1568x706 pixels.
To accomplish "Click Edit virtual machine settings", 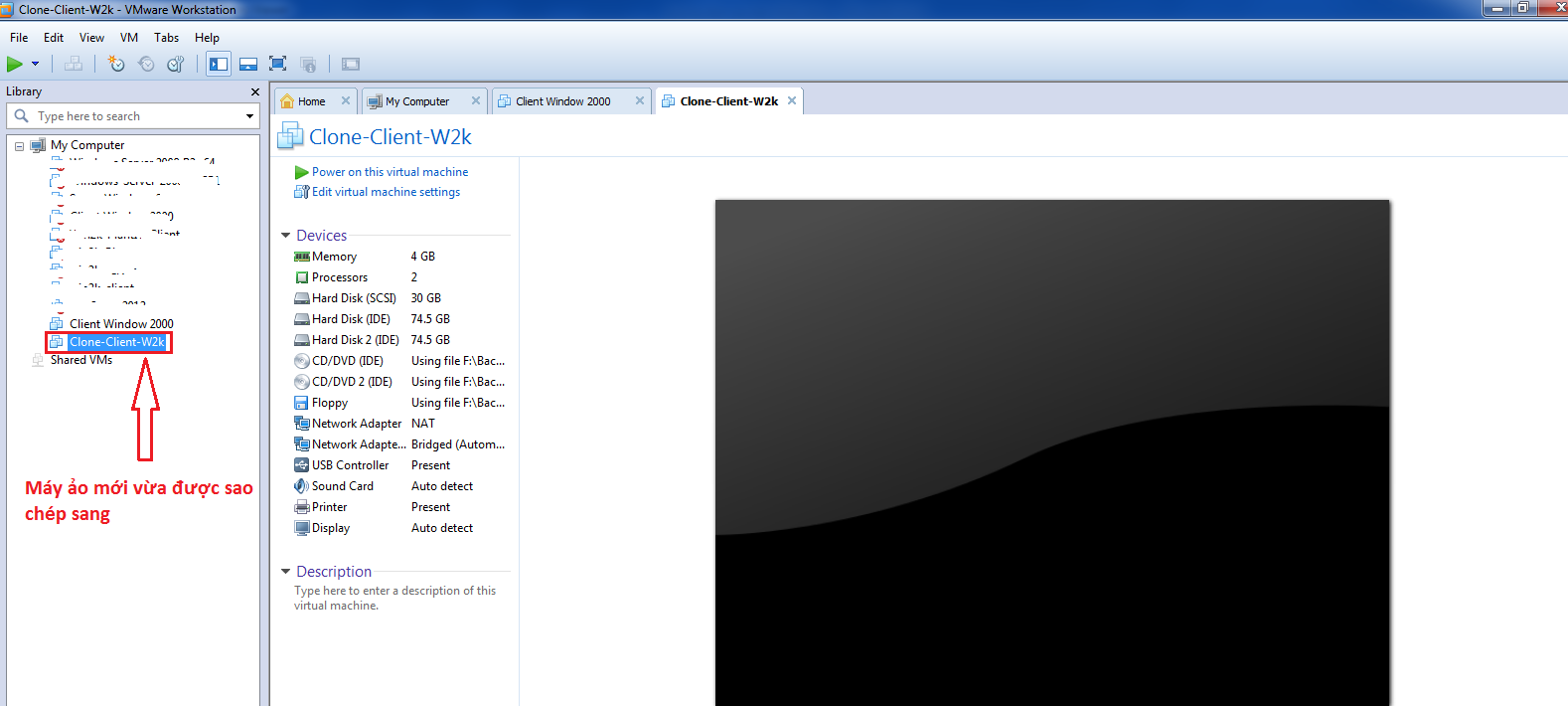I will (x=386, y=192).
